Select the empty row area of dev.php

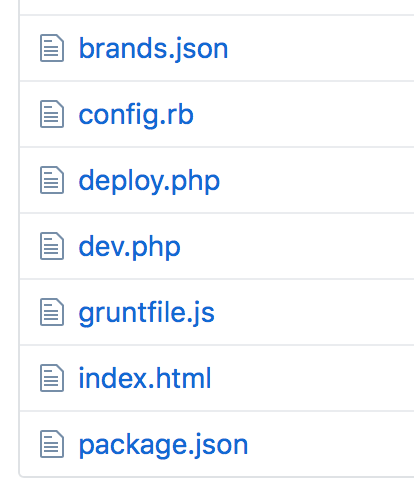tap(298, 246)
